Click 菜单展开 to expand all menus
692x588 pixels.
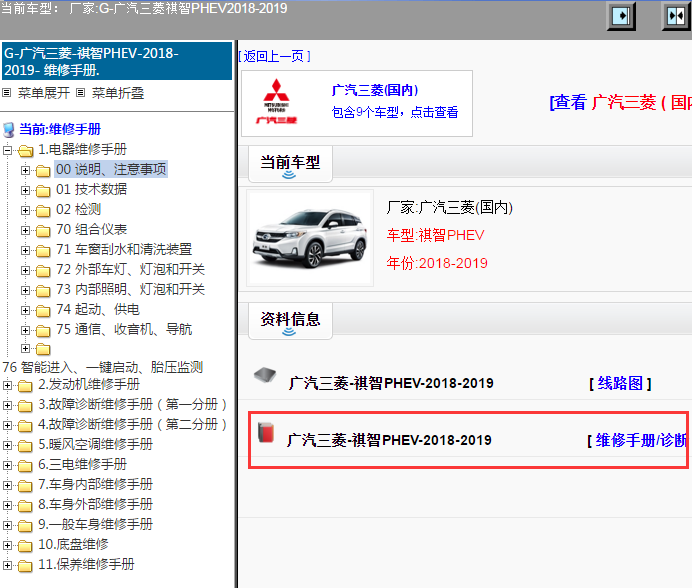click(x=44, y=93)
